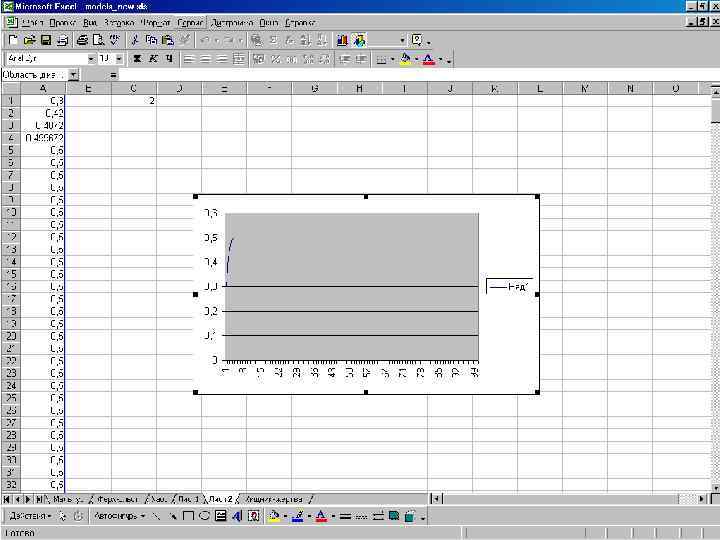
Task: Select the Oval drawing tool
Action: (x=204, y=516)
